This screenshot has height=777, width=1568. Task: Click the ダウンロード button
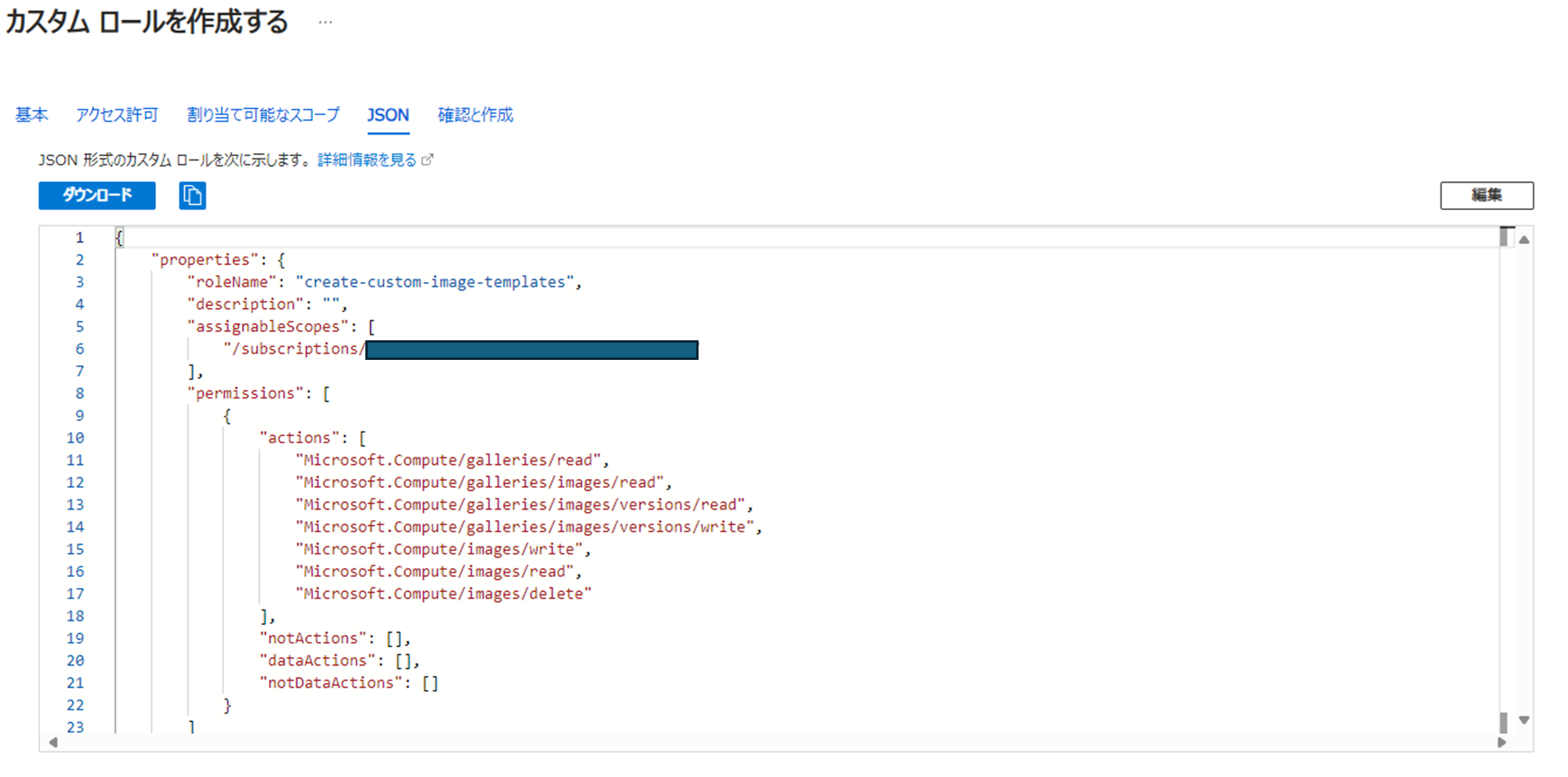click(97, 195)
